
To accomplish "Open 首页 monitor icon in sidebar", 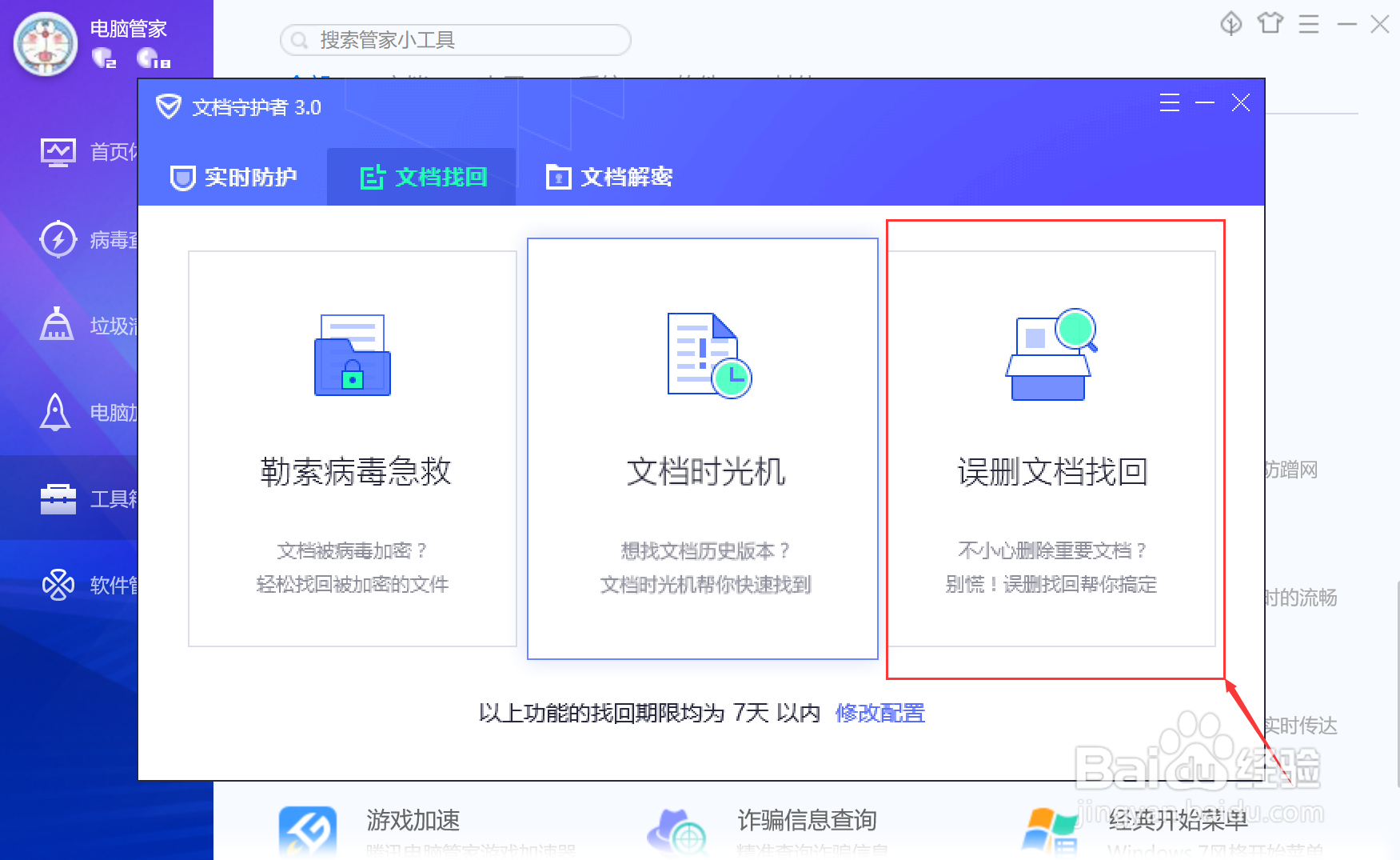I will click(58, 152).
